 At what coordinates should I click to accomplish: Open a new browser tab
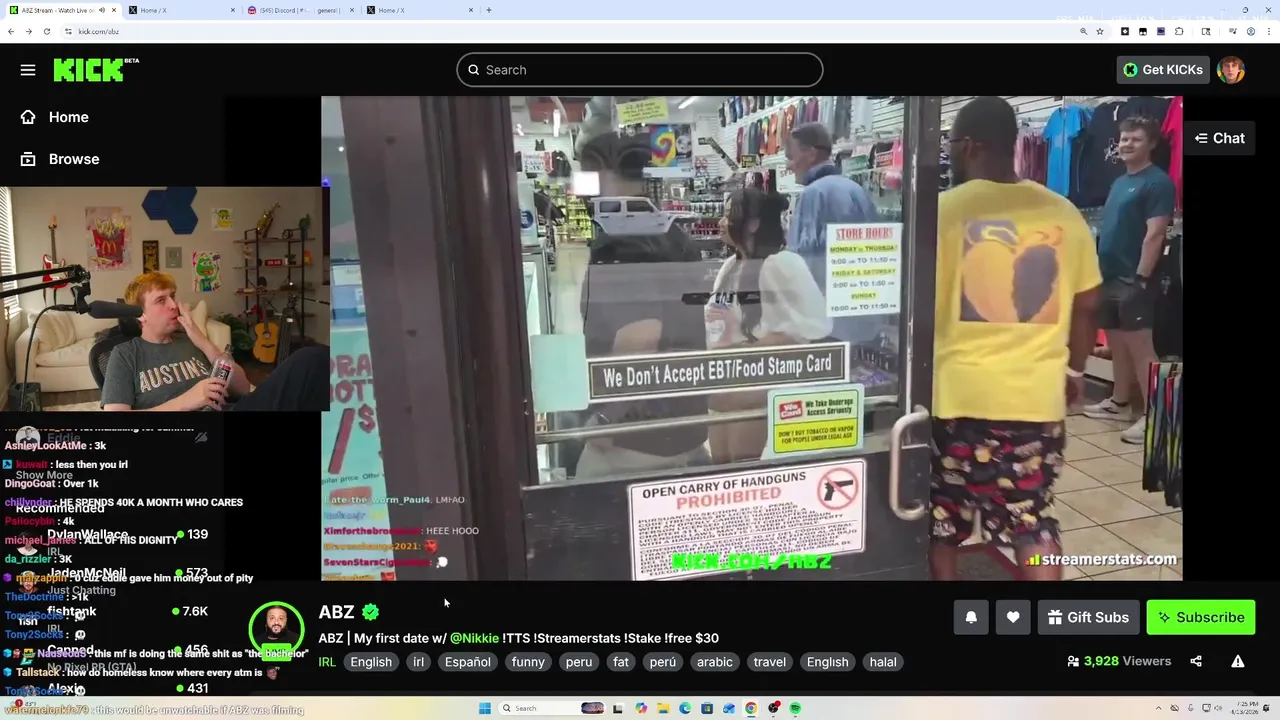click(489, 10)
